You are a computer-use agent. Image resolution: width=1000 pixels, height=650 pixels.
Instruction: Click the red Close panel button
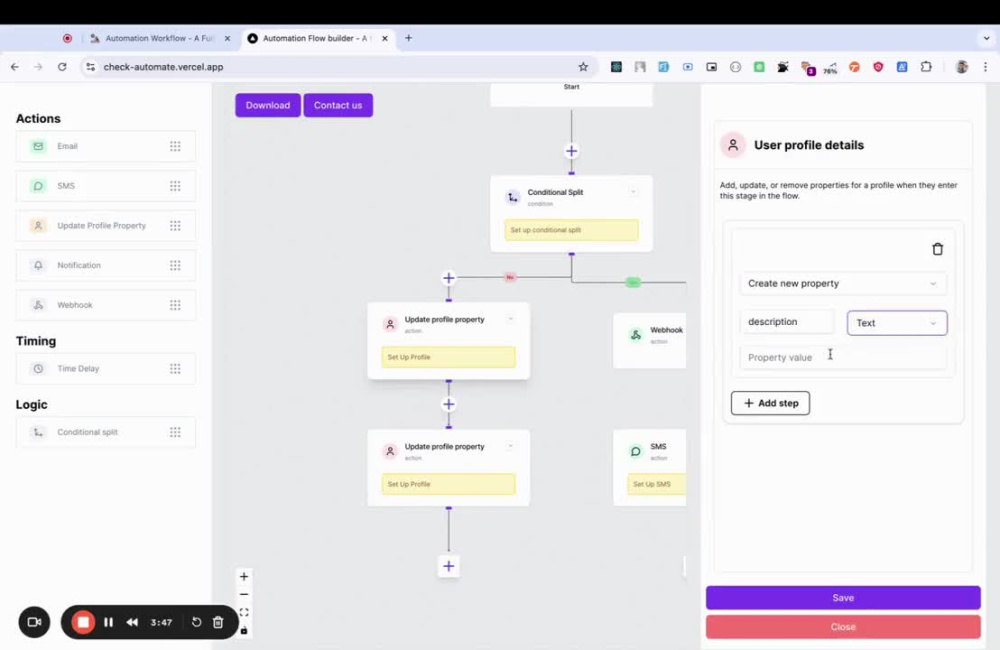click(843, 627)
